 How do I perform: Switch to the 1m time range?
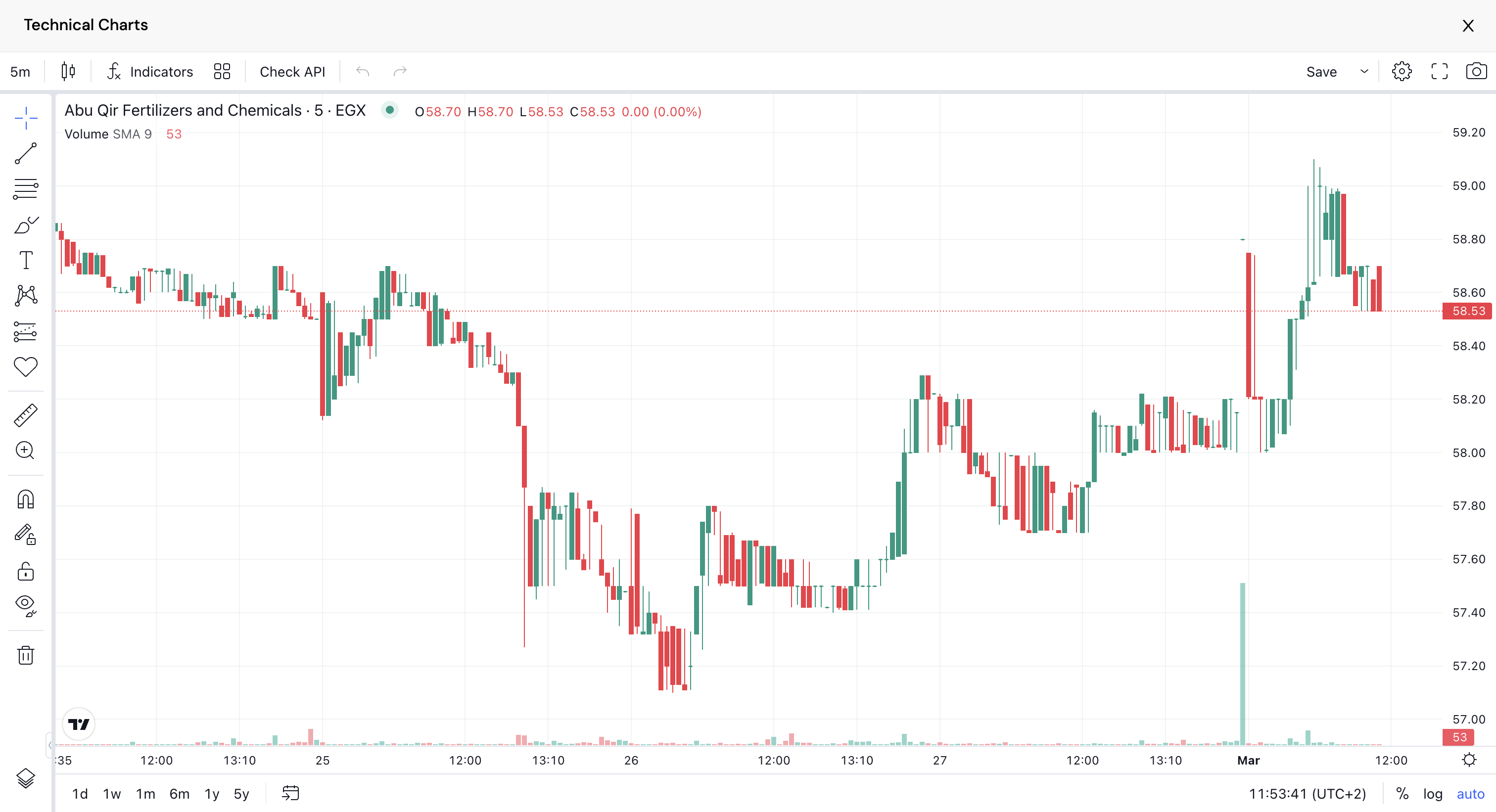click(145, 793)
